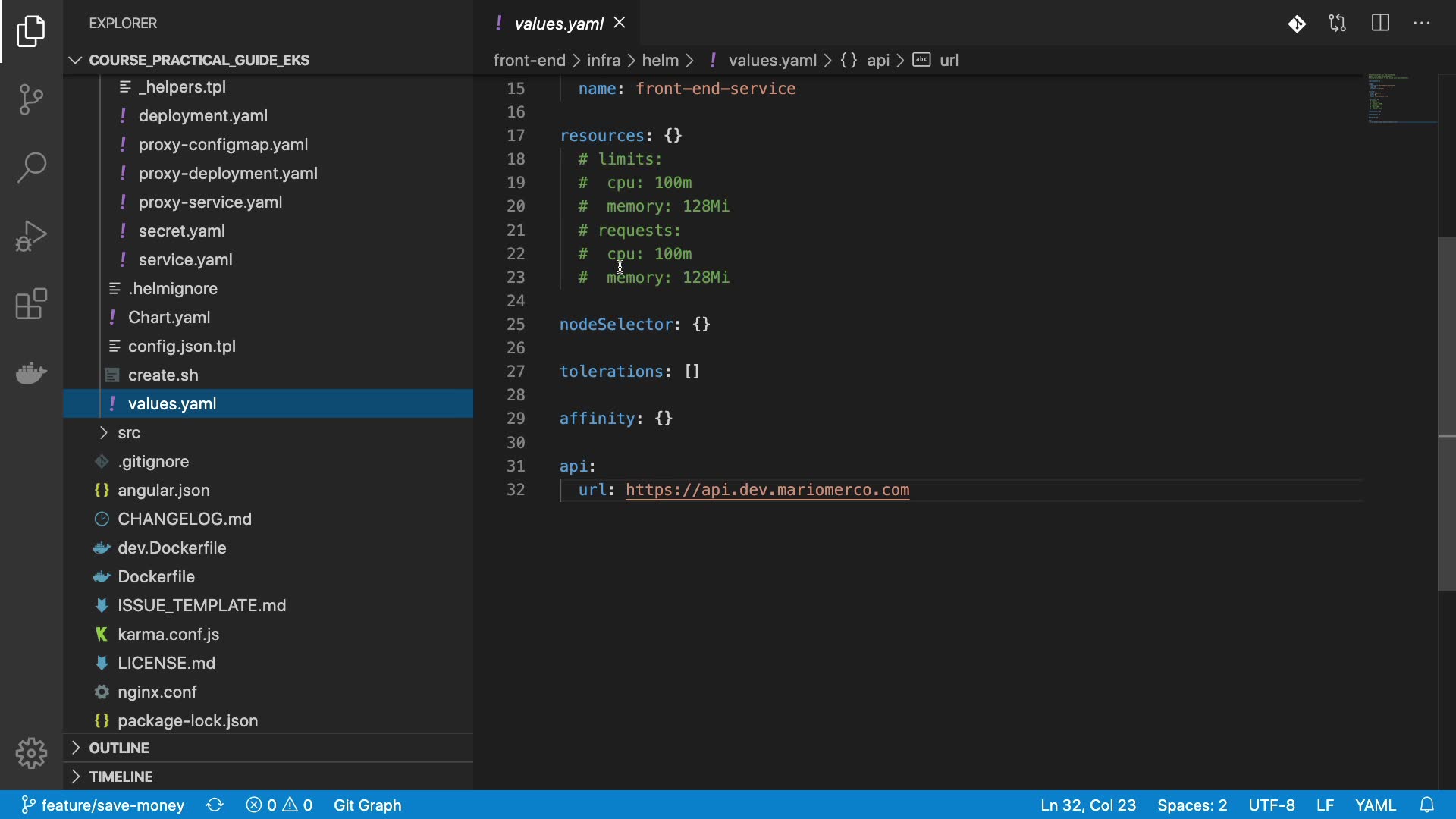The height and width of the screenshot is (819, 1456).
Task: Open the Search view
Action: pyautogui.click(x=31, y=168)
